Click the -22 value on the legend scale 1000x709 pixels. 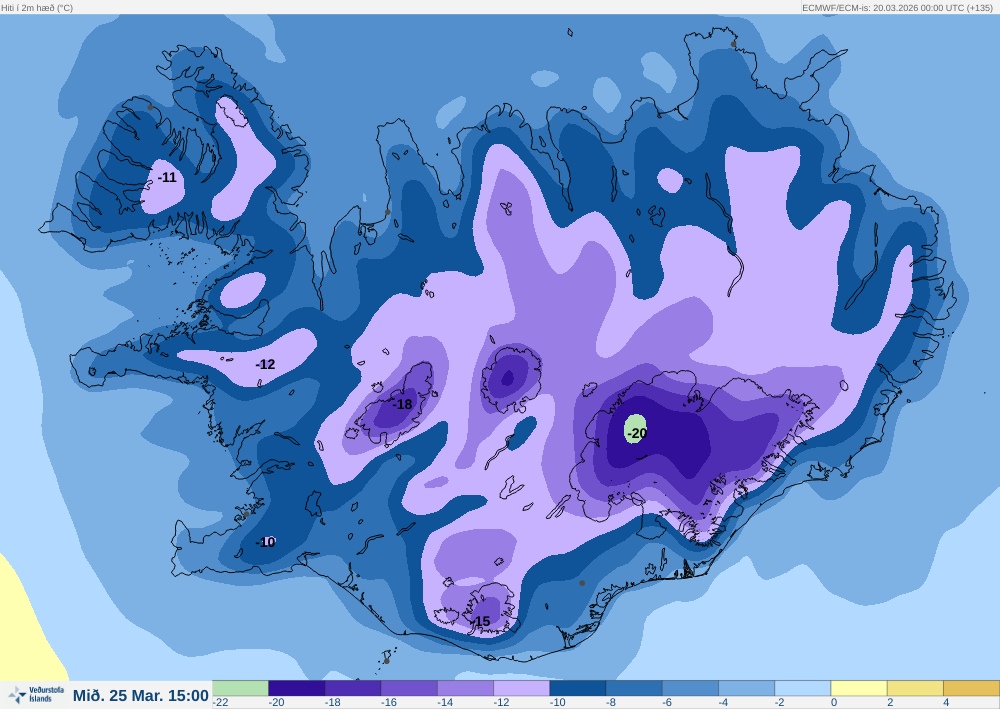coord(221,703)
